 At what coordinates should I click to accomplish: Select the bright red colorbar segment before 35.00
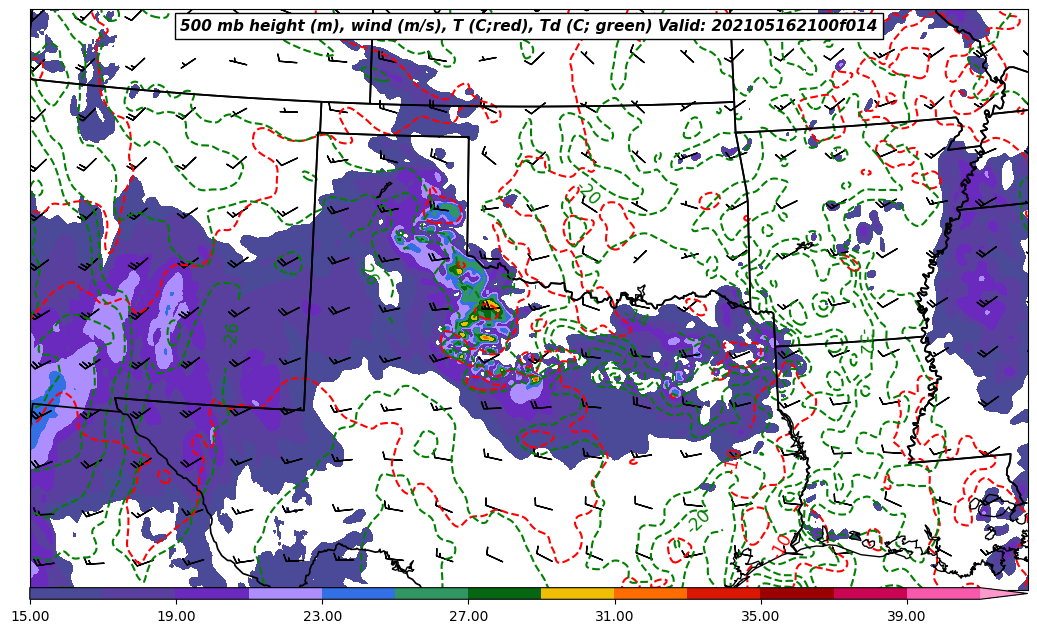(724, 593)
